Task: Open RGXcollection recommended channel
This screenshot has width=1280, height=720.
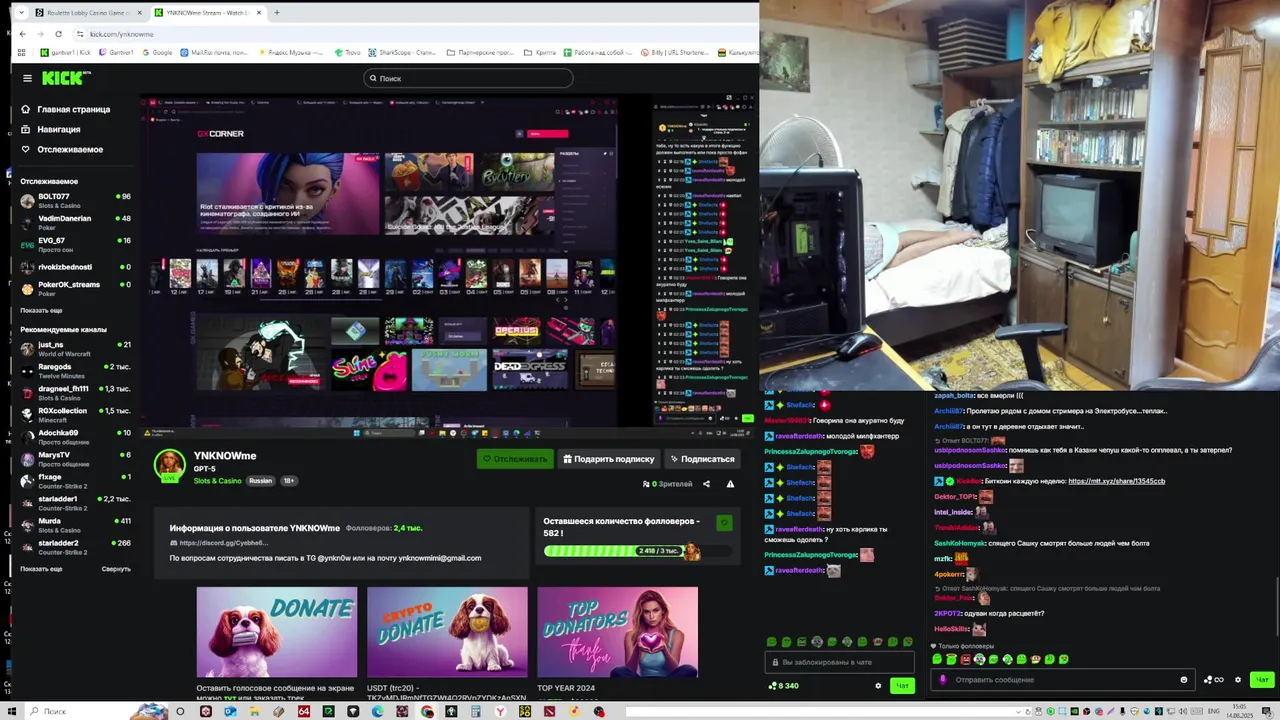Action: [x=75, y=415]
